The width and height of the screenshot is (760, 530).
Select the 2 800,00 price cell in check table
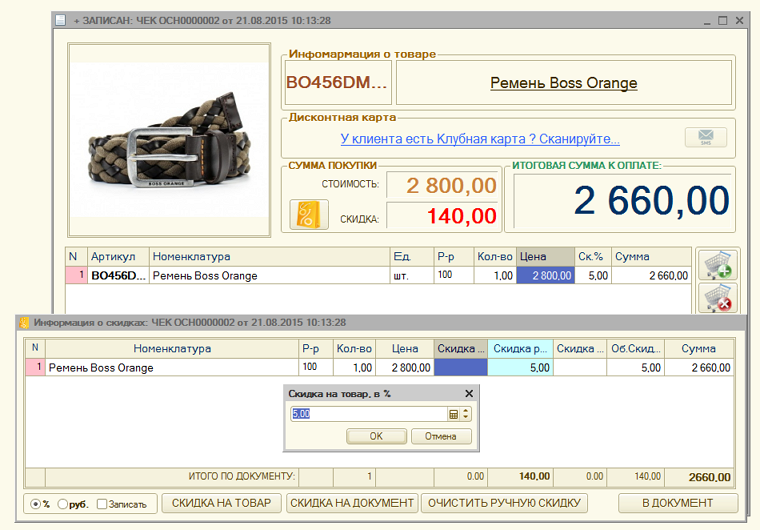[x=545, y=275]
